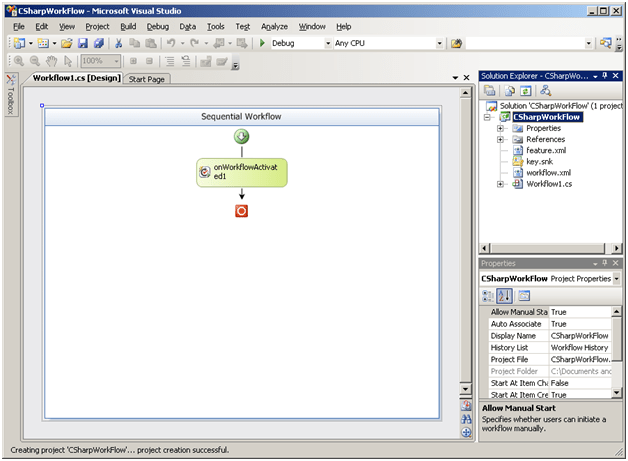The width and height of the screenshot is (628, 461).
Task: Select the onWorkflowActivated1 activity
Action: [x=241, y=172]
